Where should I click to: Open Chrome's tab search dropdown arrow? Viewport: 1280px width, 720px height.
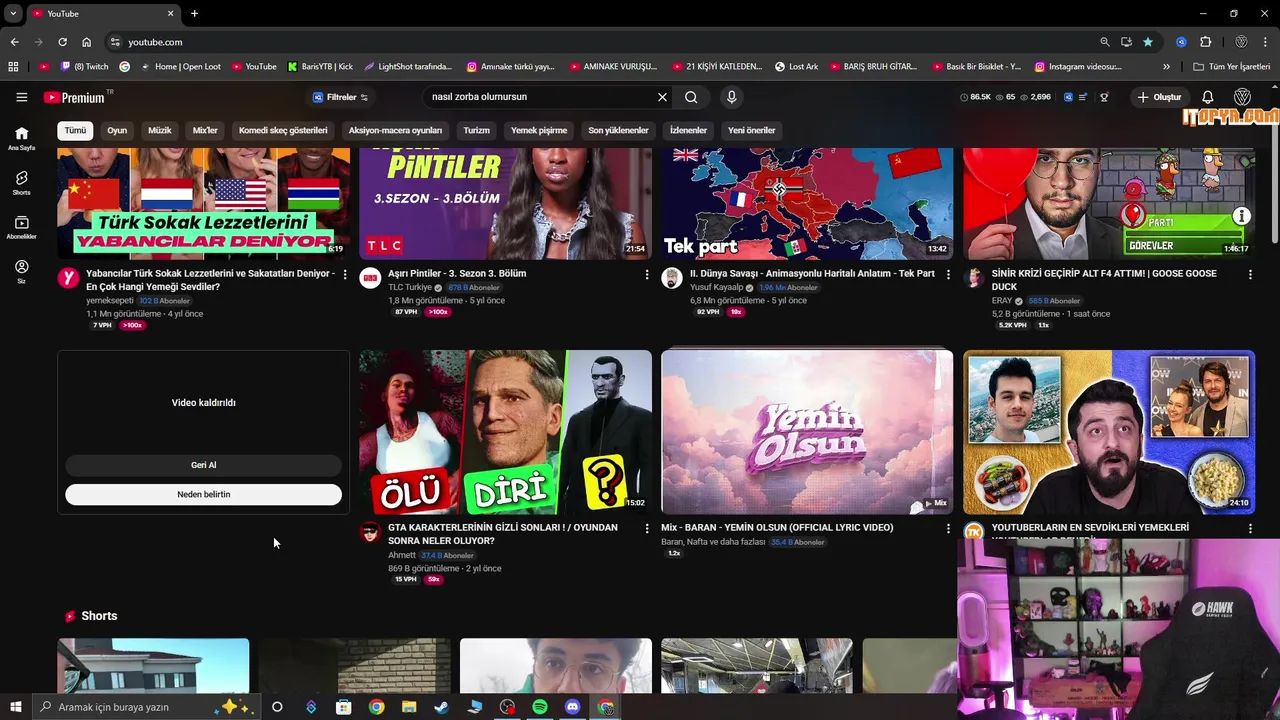13,13
